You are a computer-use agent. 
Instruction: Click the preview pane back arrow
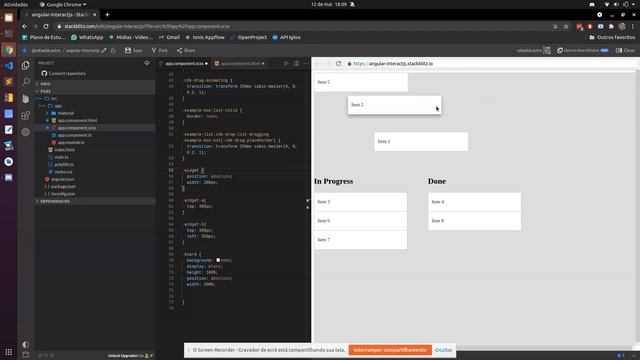pos(317,64)
